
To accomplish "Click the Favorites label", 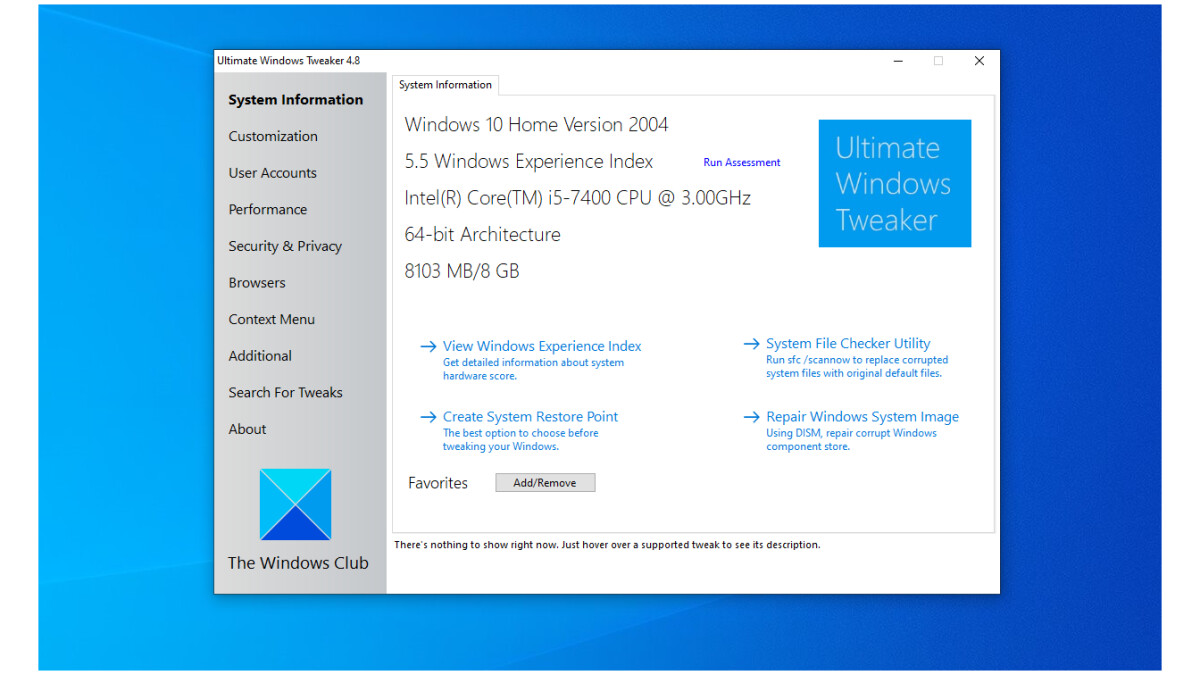I will [x=438, y=483].
